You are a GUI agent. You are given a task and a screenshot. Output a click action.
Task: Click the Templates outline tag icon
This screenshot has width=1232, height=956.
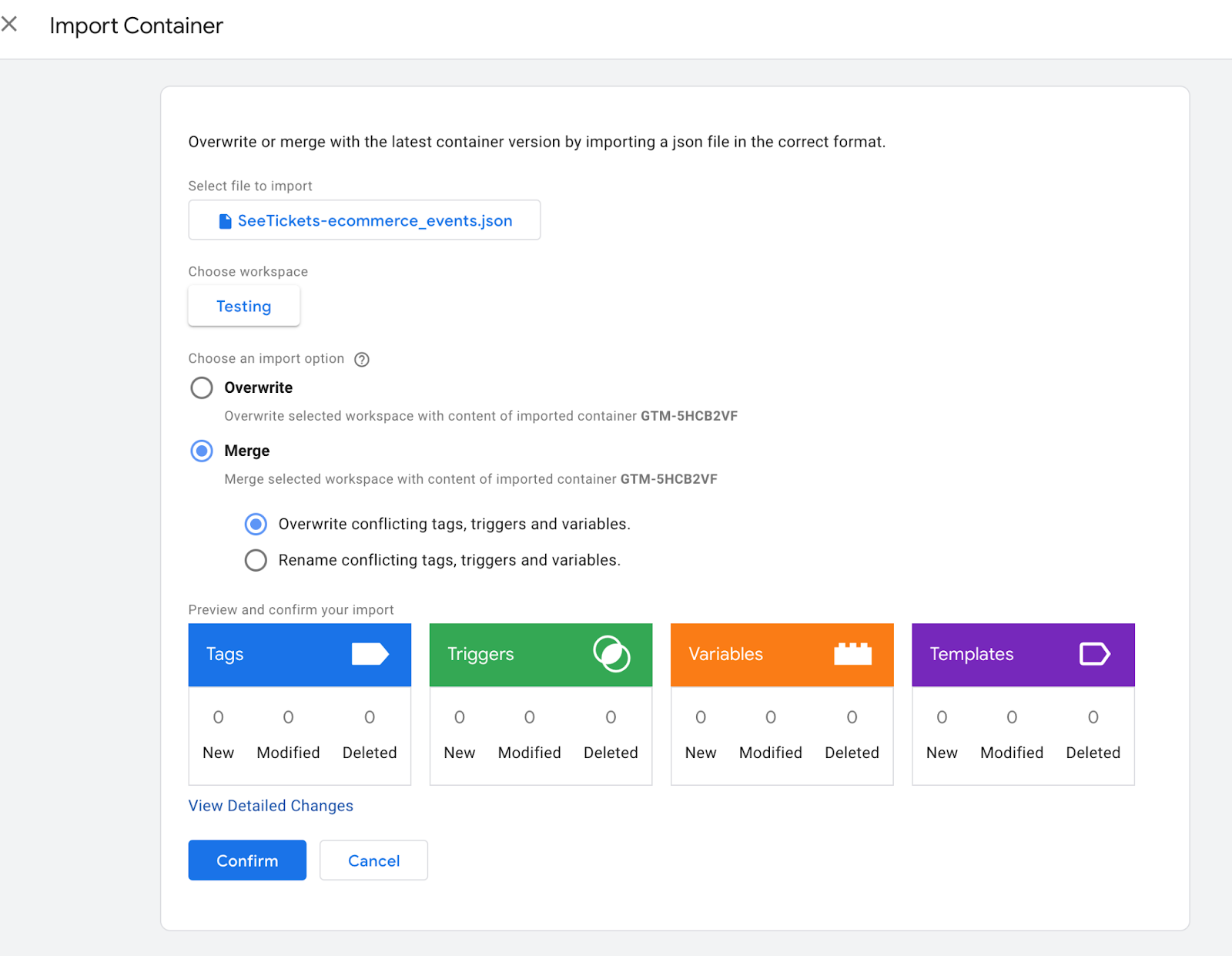click(1095, 654)
